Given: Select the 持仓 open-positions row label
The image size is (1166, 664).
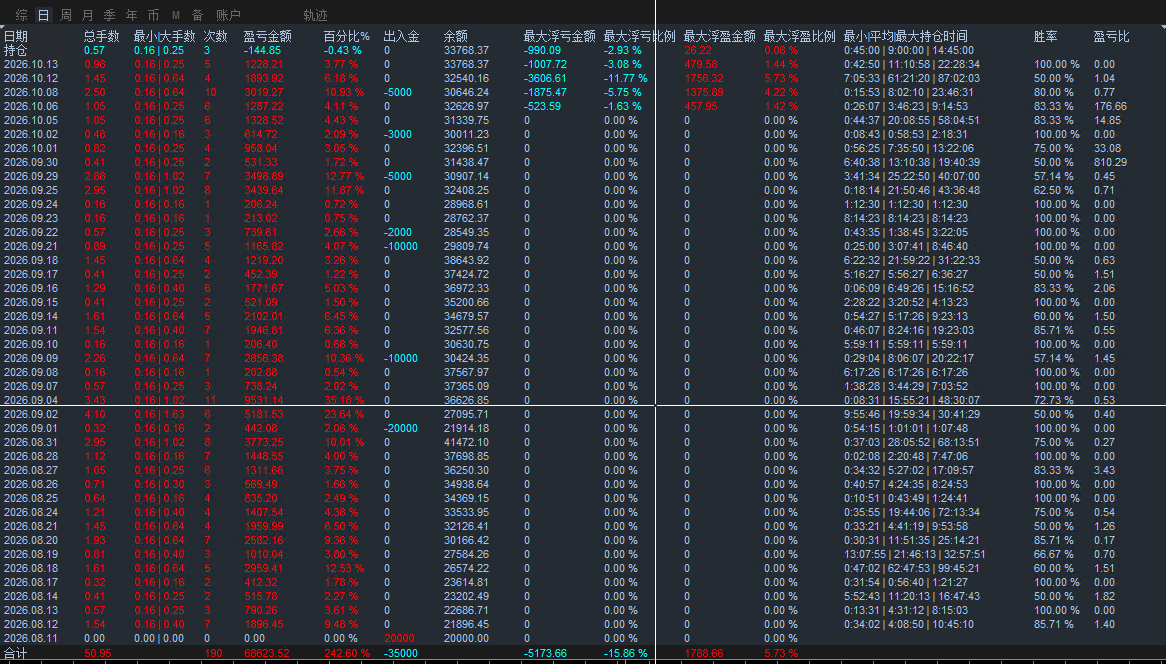Looking at the screenshot, I should tap(16, 51).
